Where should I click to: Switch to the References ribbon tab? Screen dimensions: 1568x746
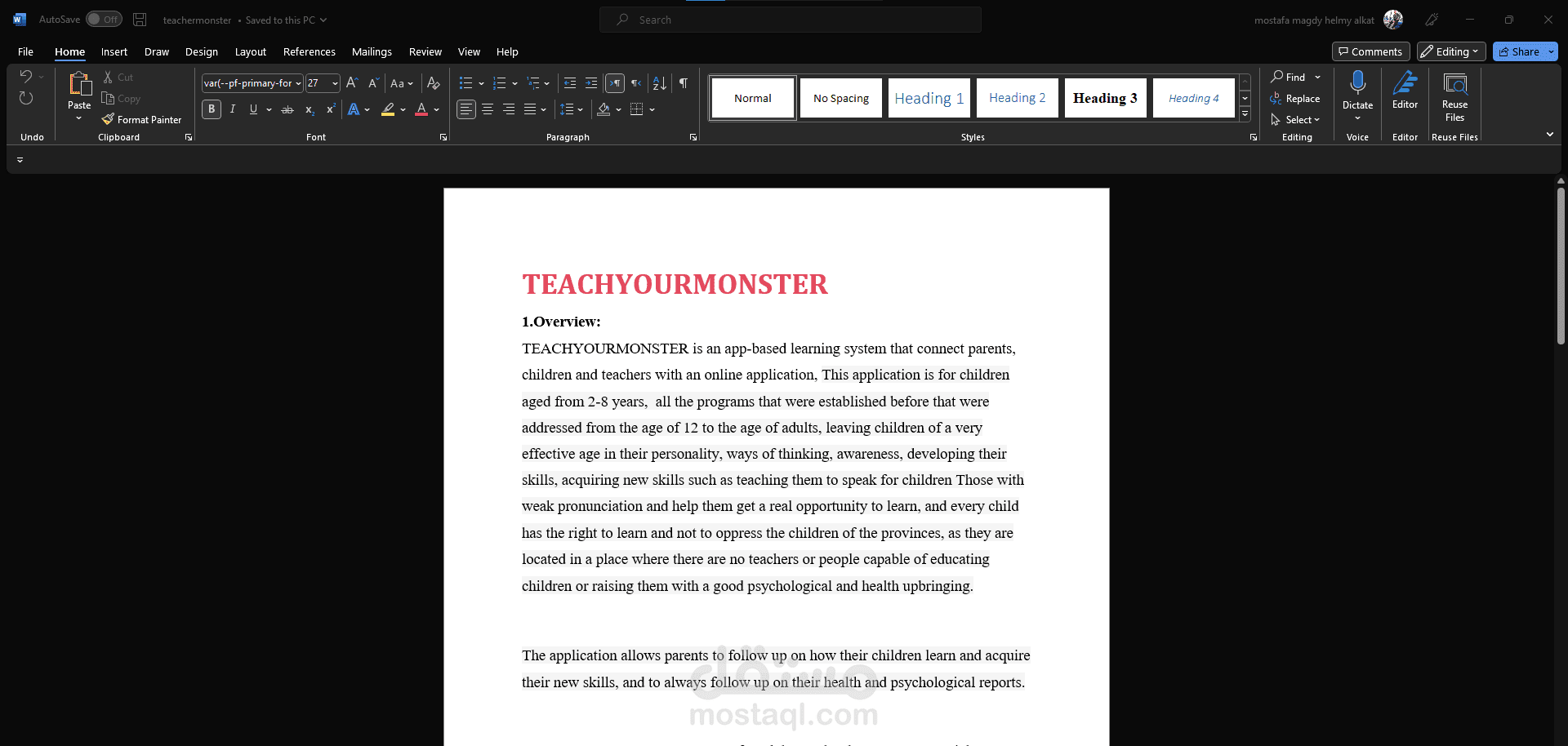point(309,51)
